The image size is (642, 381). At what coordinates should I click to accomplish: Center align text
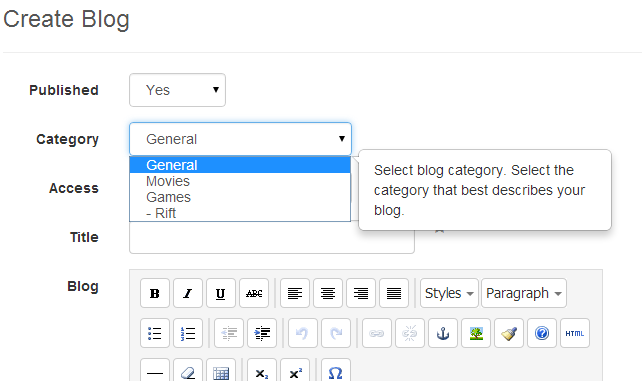[328, 293]
